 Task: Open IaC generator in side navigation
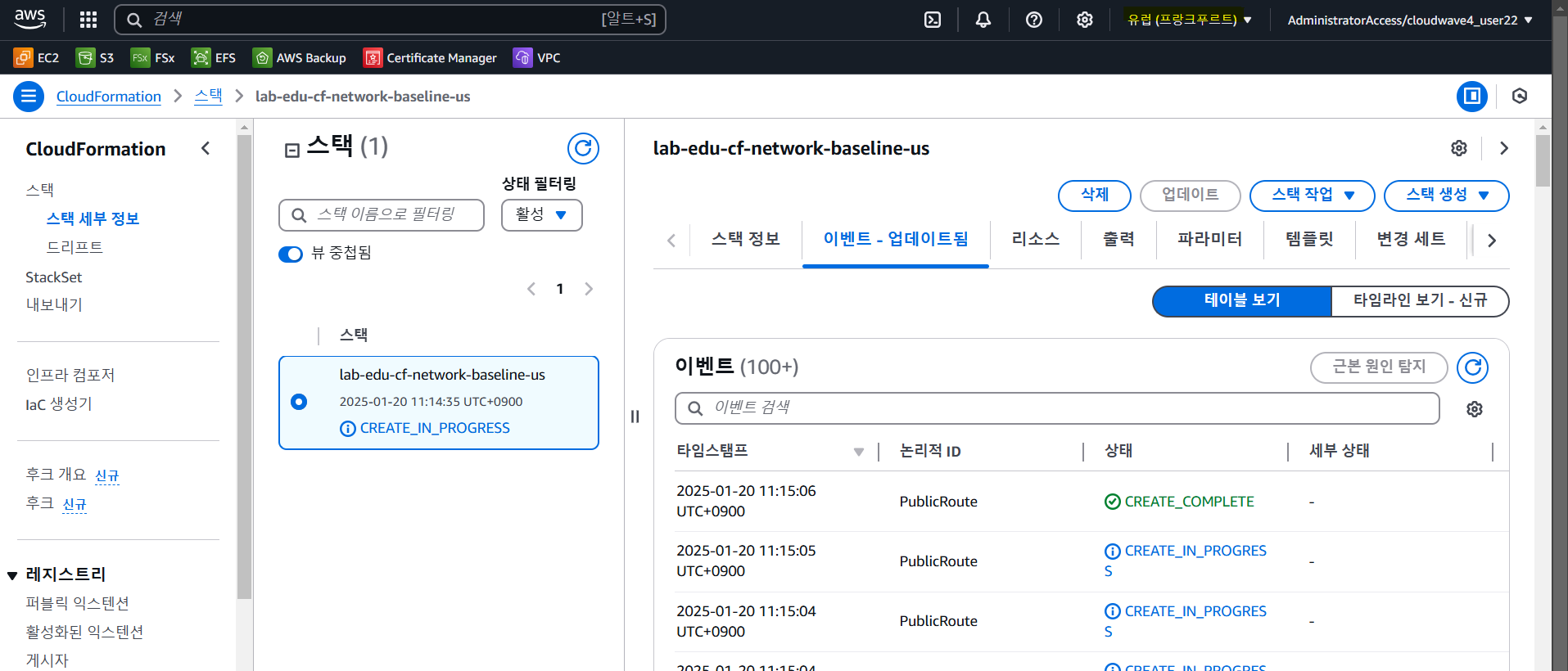click(x=59, y=404)
